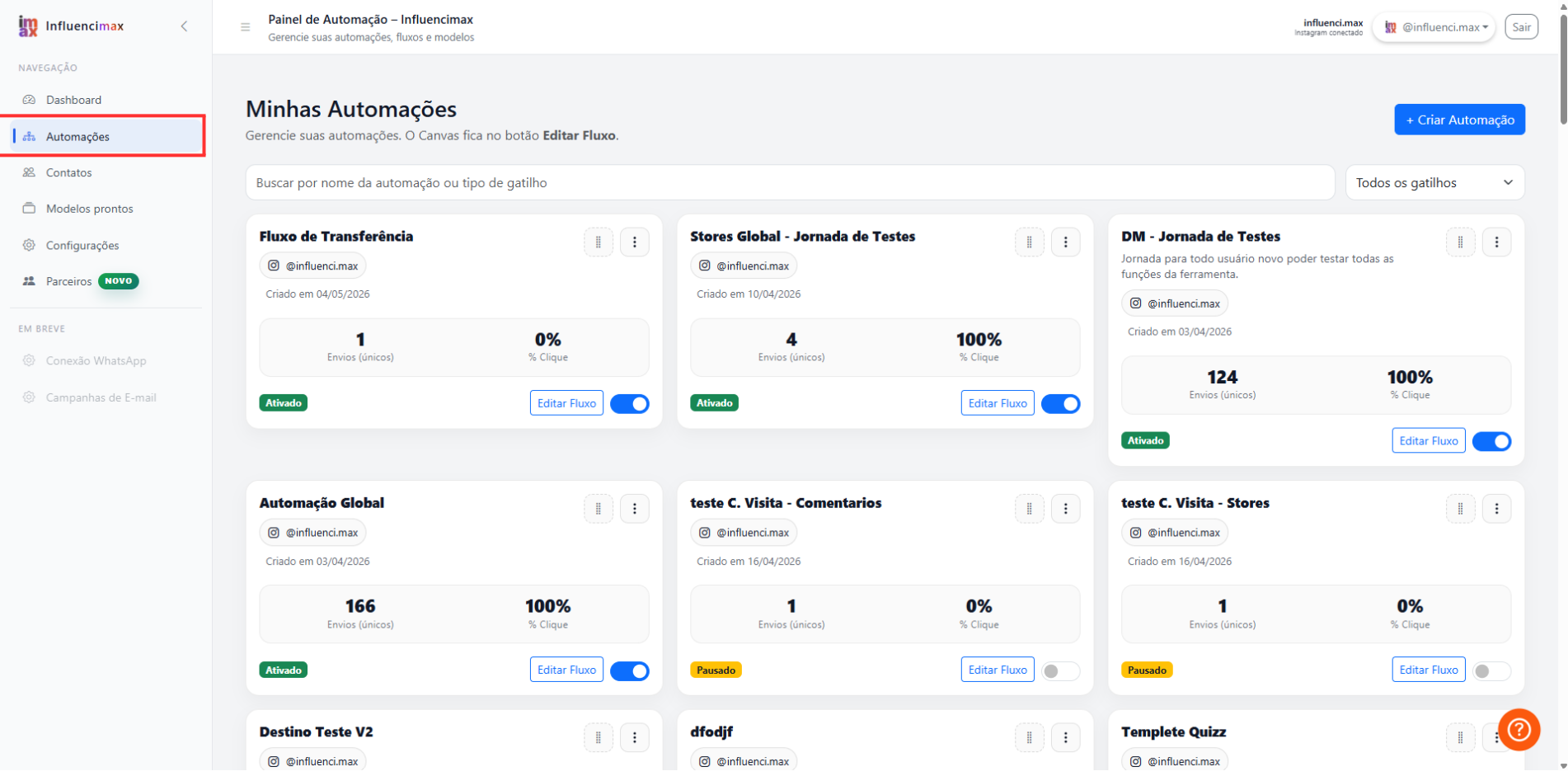The width and height of the screenshot is (1568, 776).
Task: Open three-dot menu on Stores Global card
Action: tap(1066, 242)
